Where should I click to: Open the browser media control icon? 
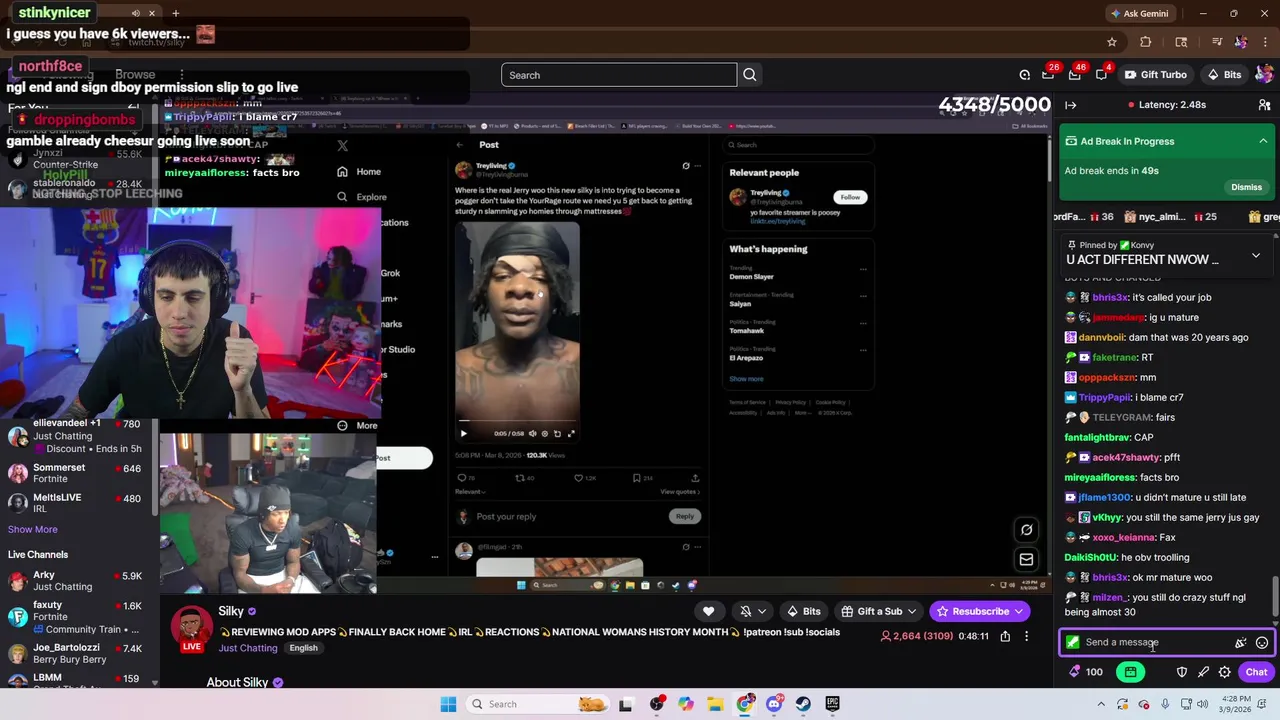[1216, 42]
